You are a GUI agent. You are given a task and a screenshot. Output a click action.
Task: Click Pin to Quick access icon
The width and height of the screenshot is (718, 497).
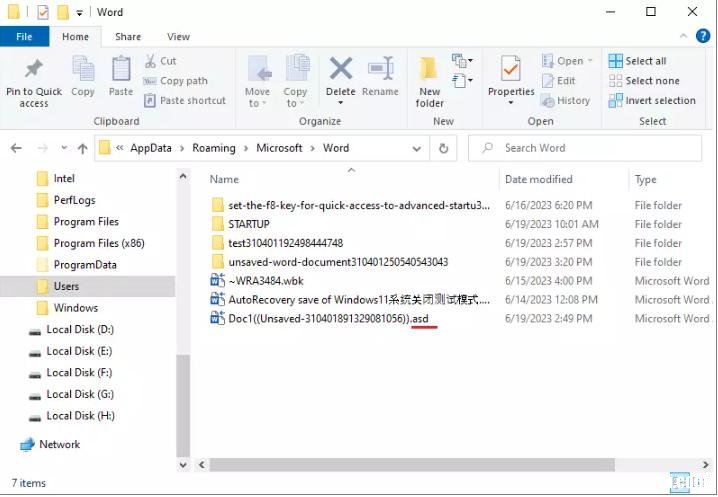point(33,69)
